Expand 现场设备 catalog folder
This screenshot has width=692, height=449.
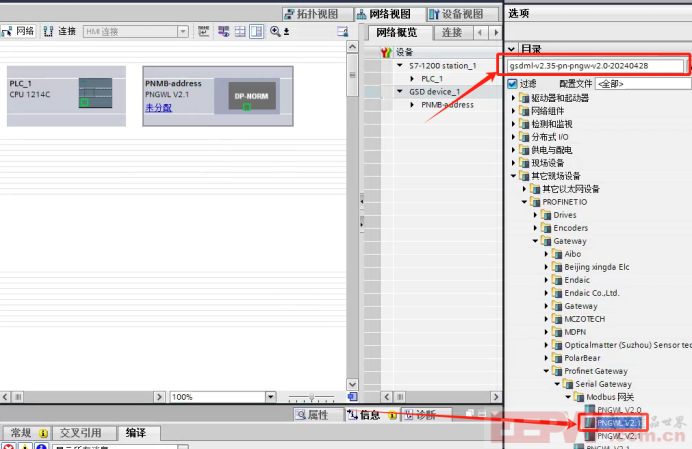(x=513, y=163)
